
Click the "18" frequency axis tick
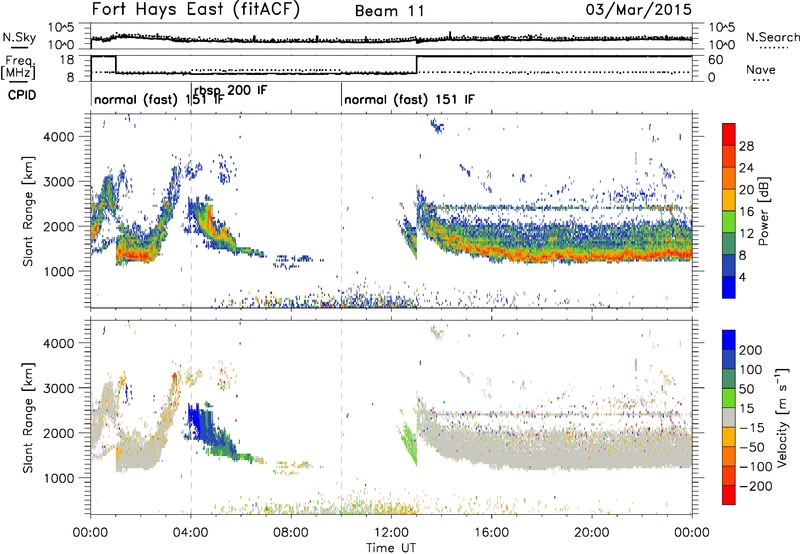coord(67,60)
